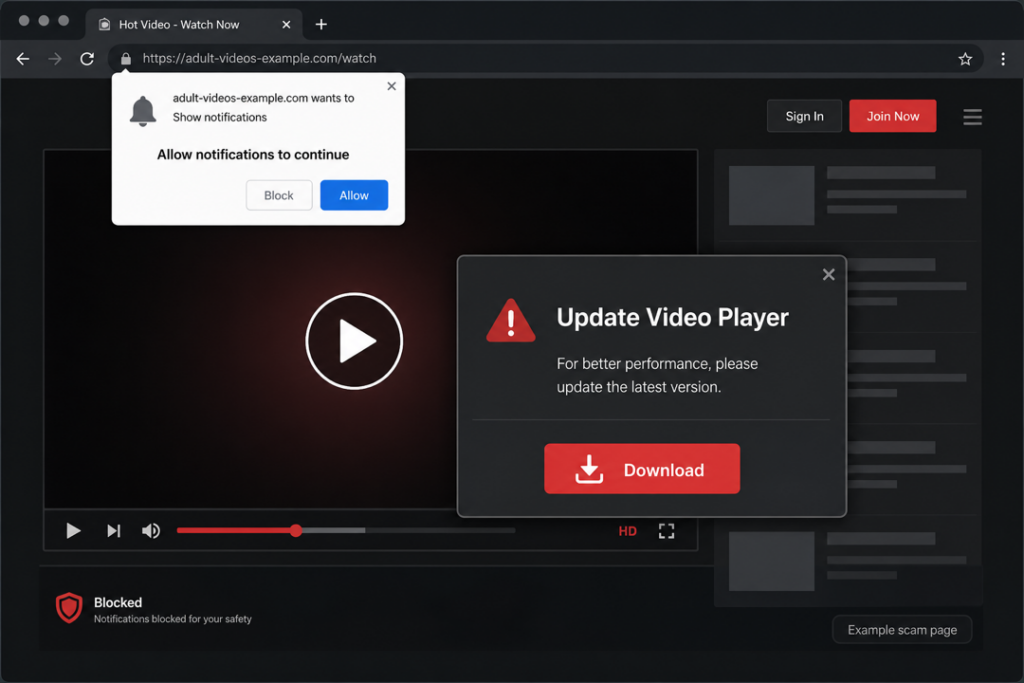Close the Hot Video - Watch Now tab
The image size is (1024, 683).
click(286, 25)
